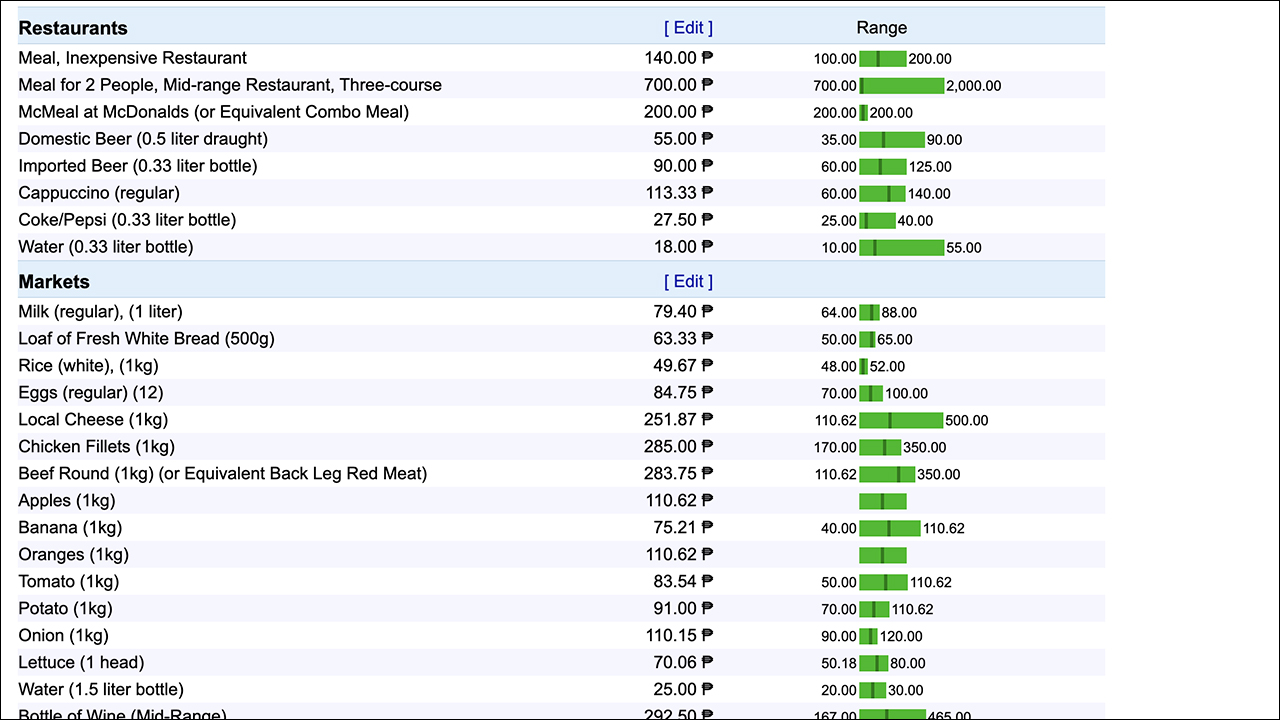Click the Edit link in Restaurants header
This screenshot has width=1280, height=720.
point(688,28)
